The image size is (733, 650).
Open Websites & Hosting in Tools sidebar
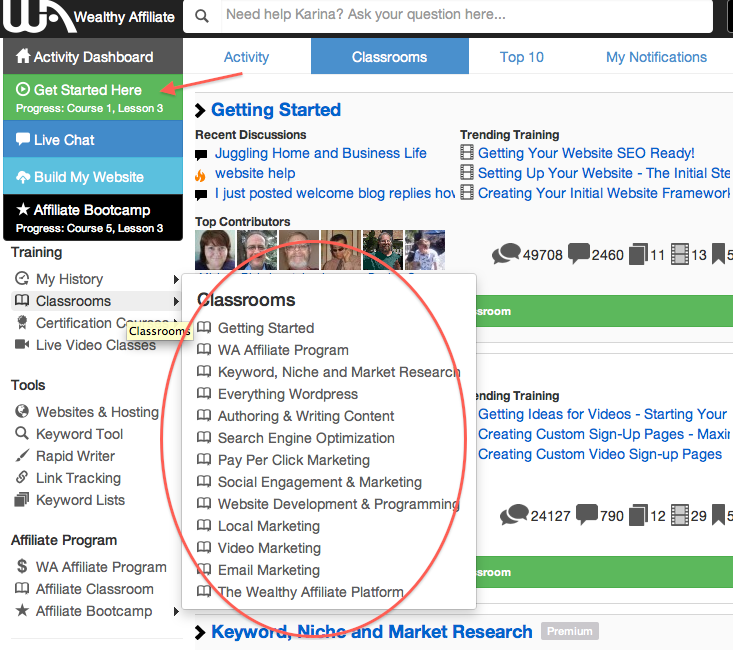[97, 412]
